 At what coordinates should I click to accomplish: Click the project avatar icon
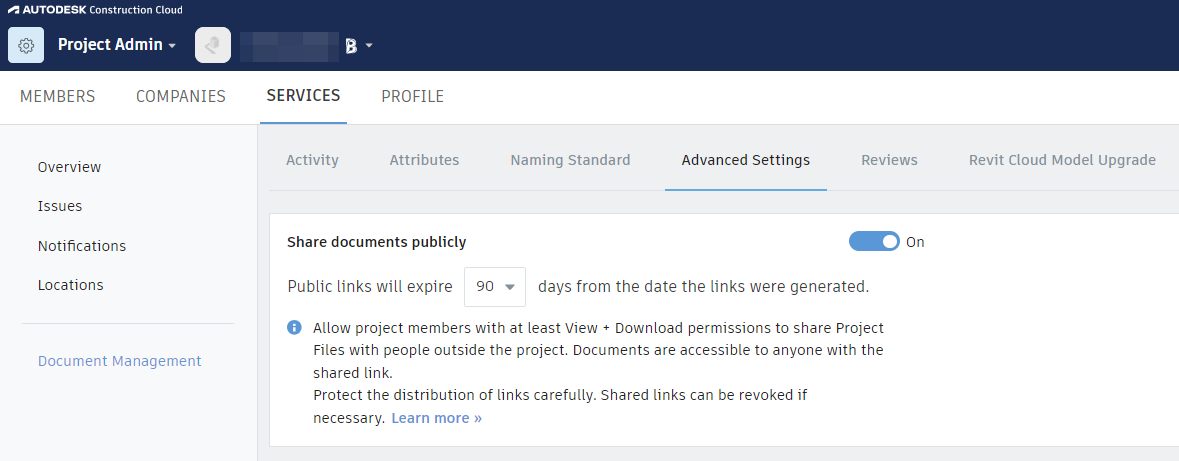point(213,45)
